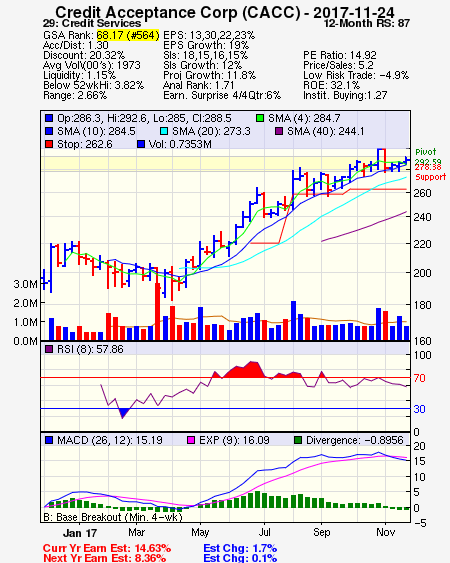The image size is (450, 563).
Task: Click the Stop: 262.6 legend text
Action: click(85, 144)
